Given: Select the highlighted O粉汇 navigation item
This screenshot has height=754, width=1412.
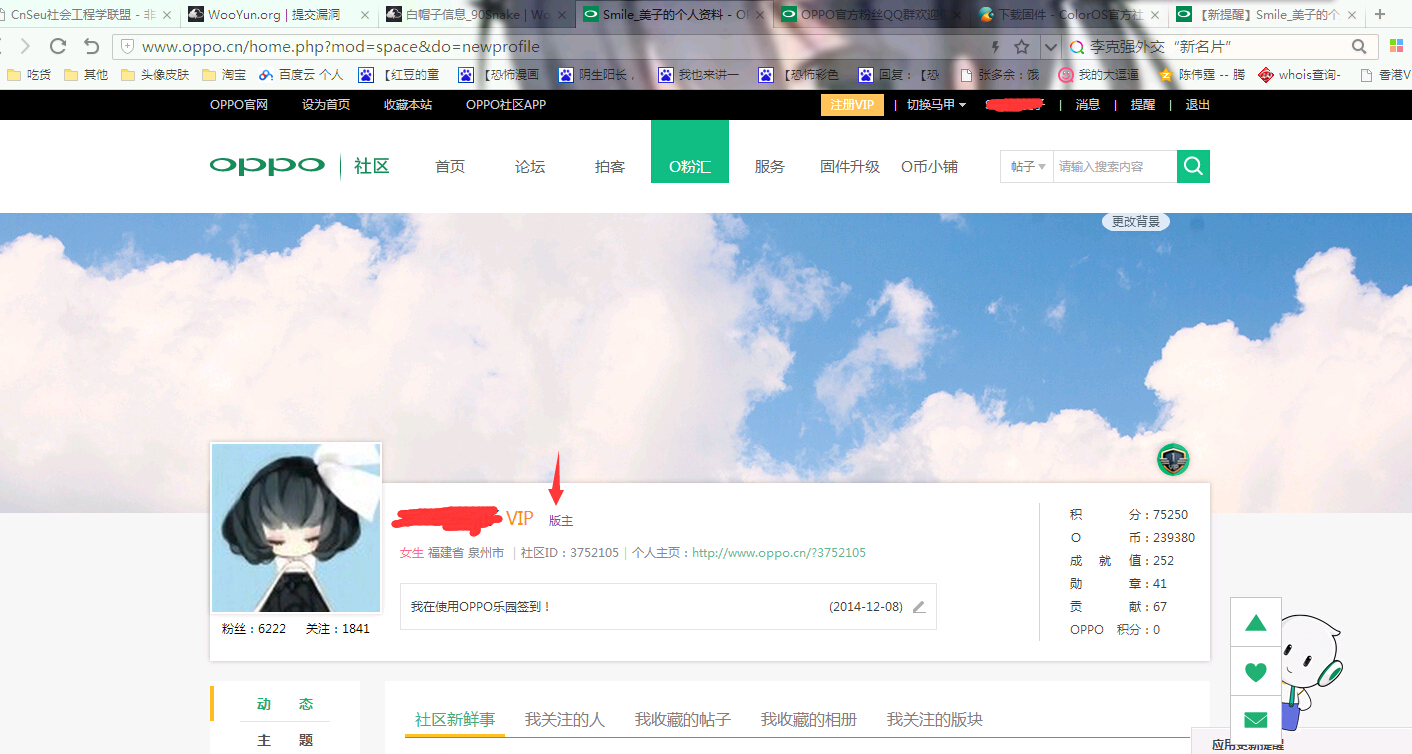Looking at the screenshot, I should pos(690,152).
